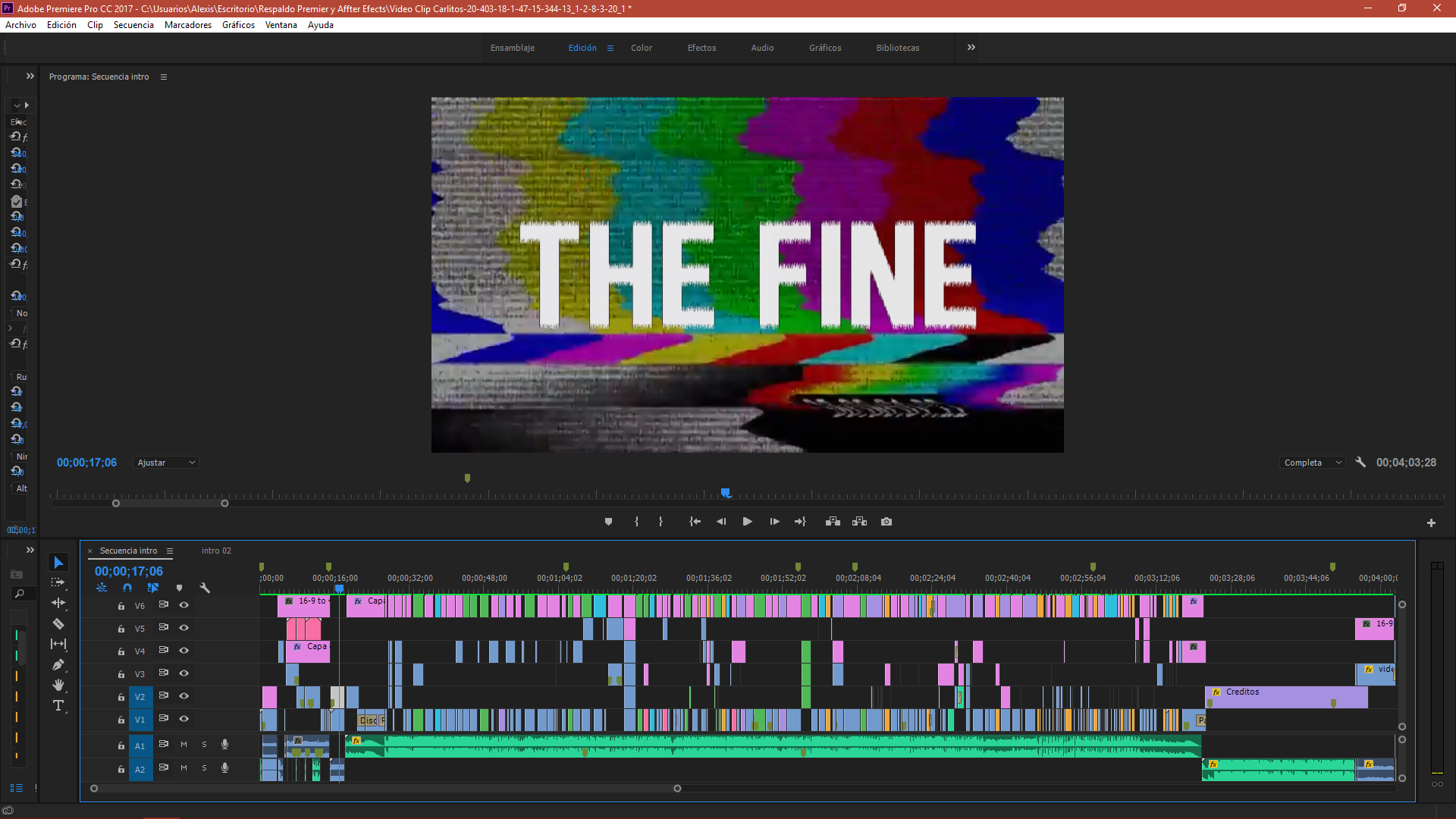Open the Completa playback resolution dropdown

pos(1313,463)
